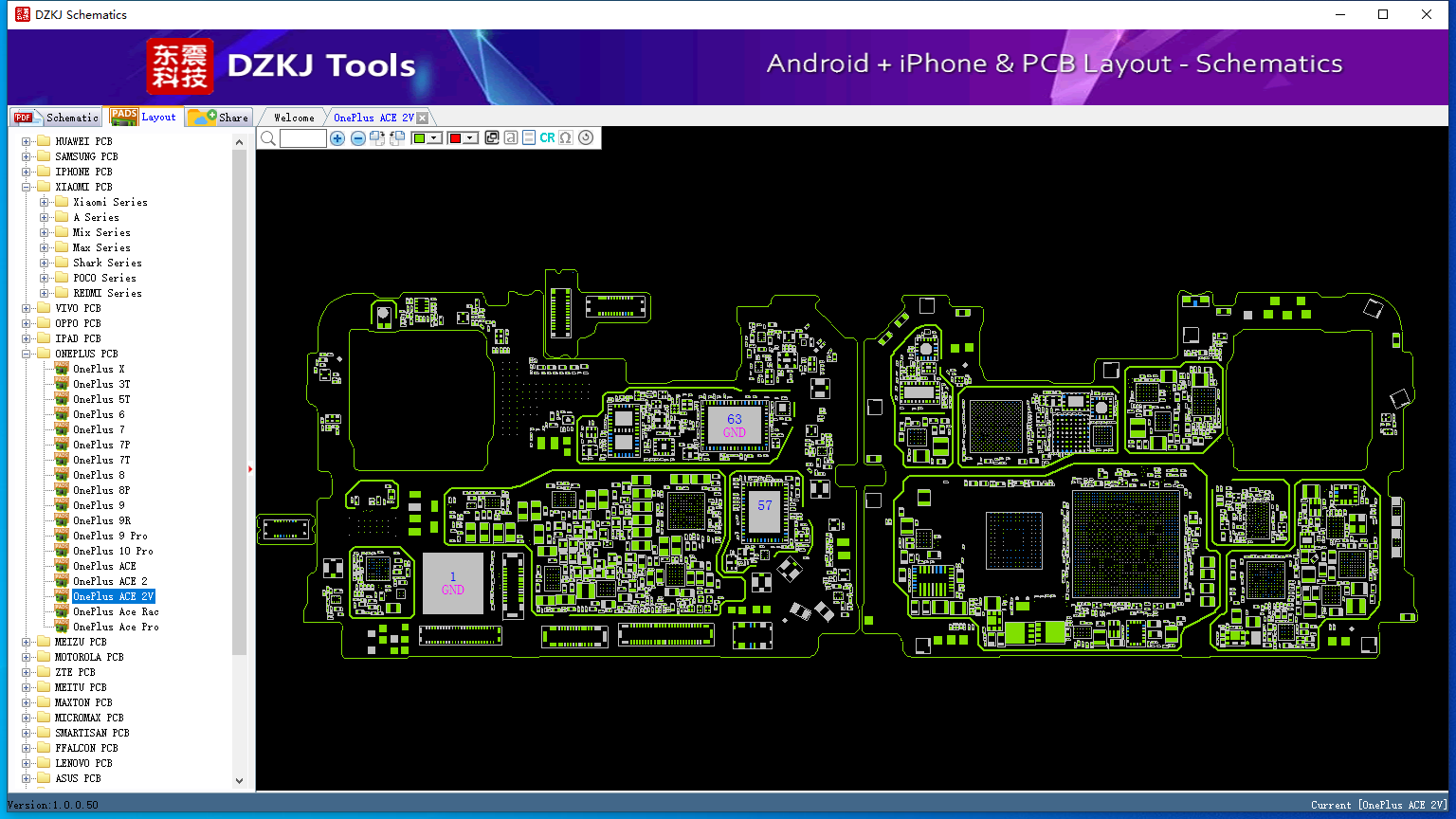1456x819 pixels.
Task: Click the red color swatch
Action: pyautogui.click(x=456, y=138)
